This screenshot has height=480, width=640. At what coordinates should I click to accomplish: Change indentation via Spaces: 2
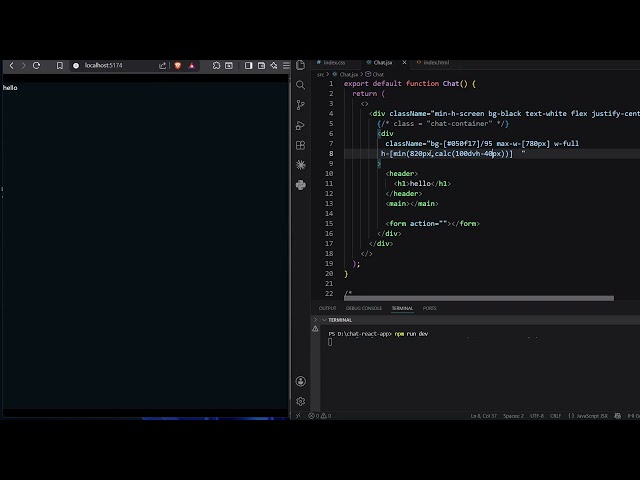(x=513, y=416)
